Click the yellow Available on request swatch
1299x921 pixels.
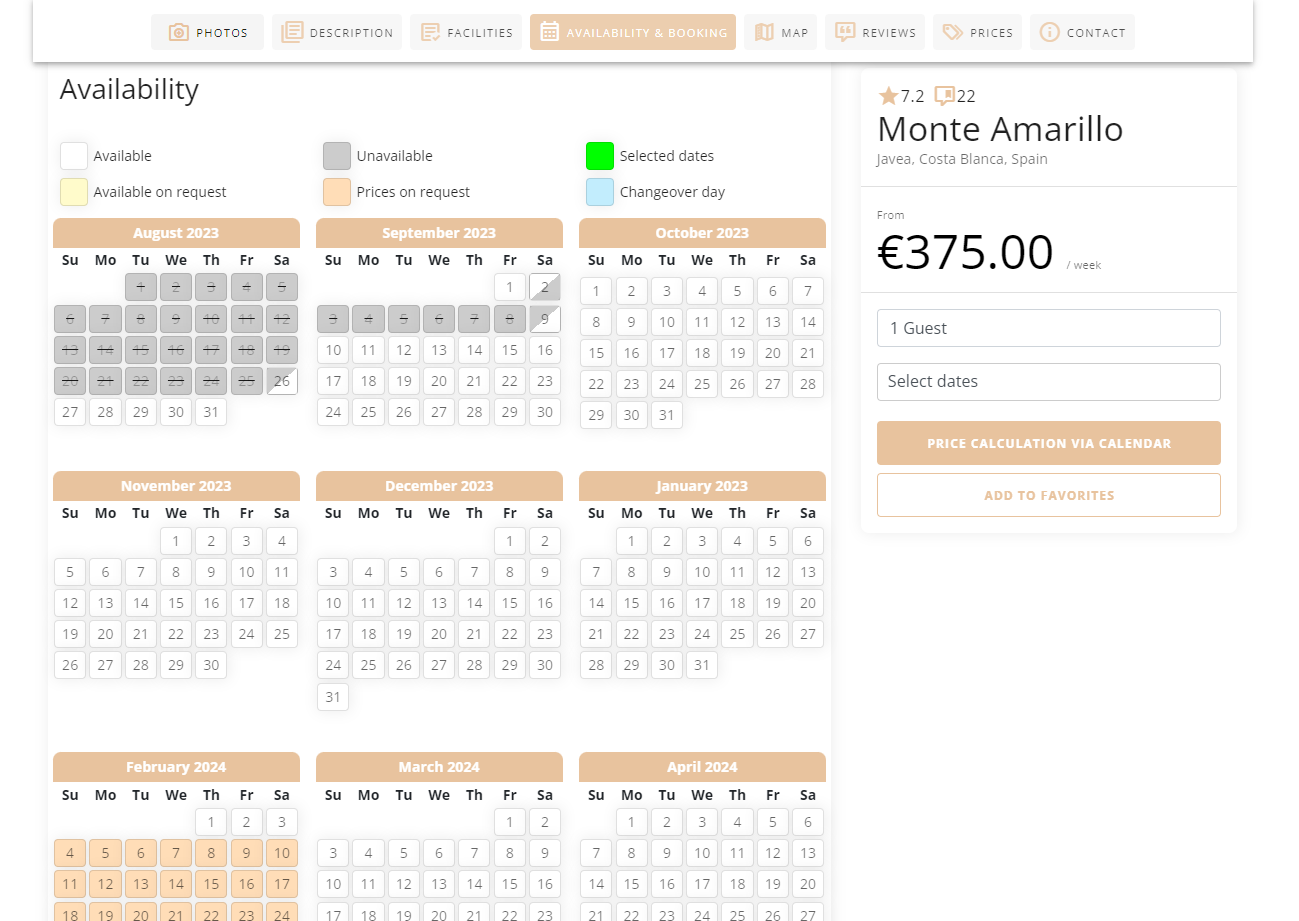point(74,192)
